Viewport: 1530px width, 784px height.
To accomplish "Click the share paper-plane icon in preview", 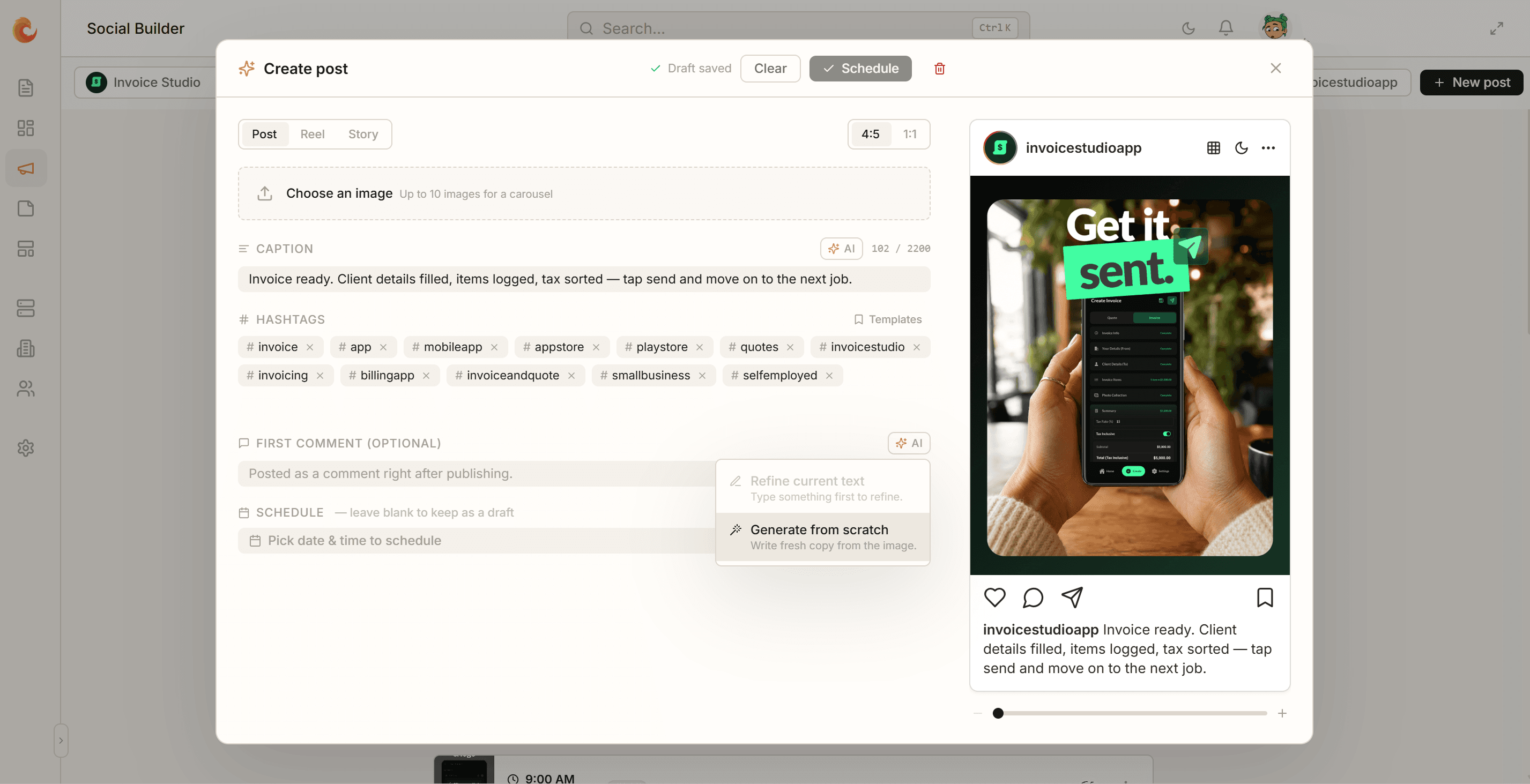I will tap(1072, 598).
